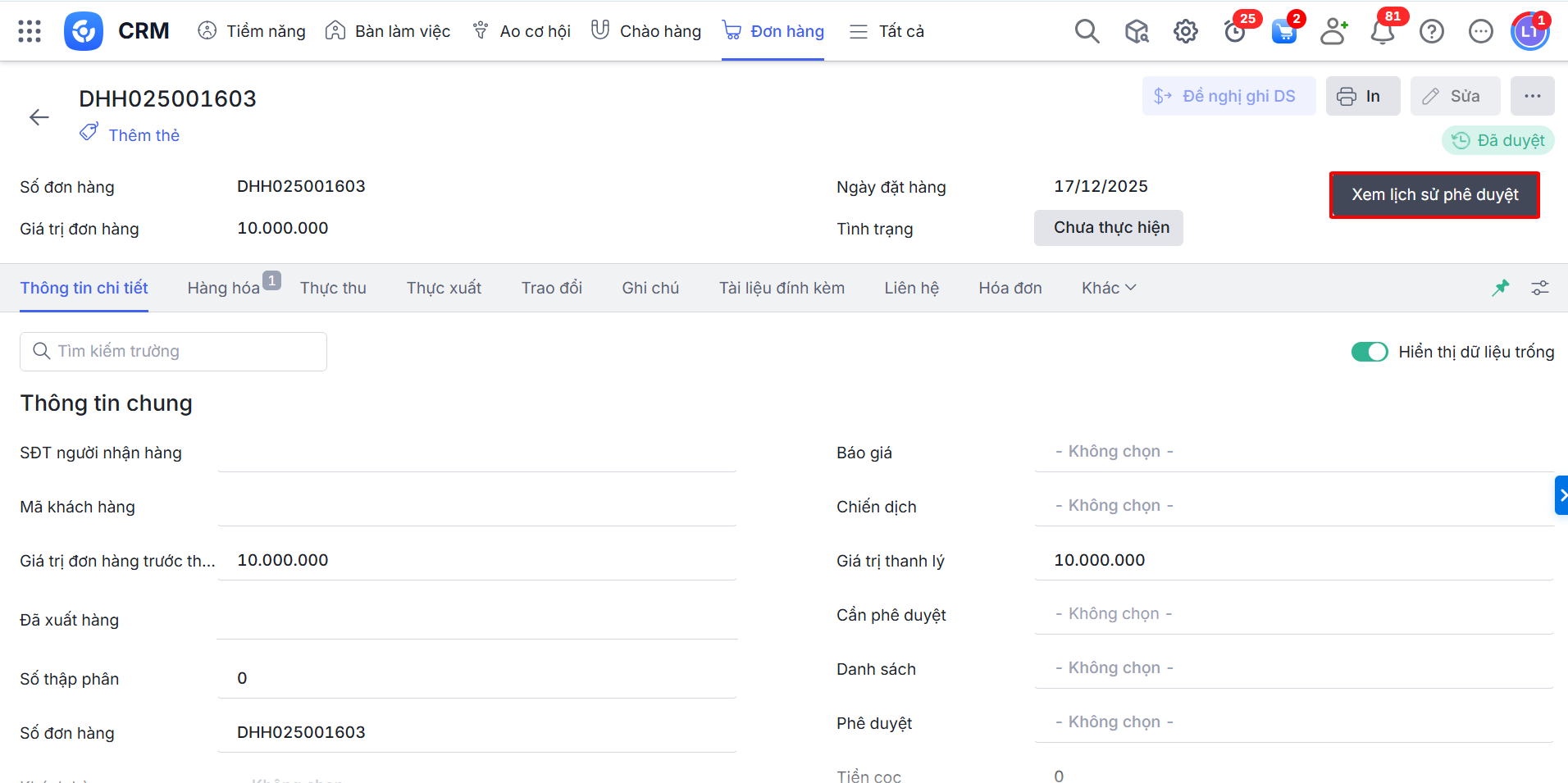
Task: Click the shopping cart icon with badge
Action: (x=1283, y=32)
